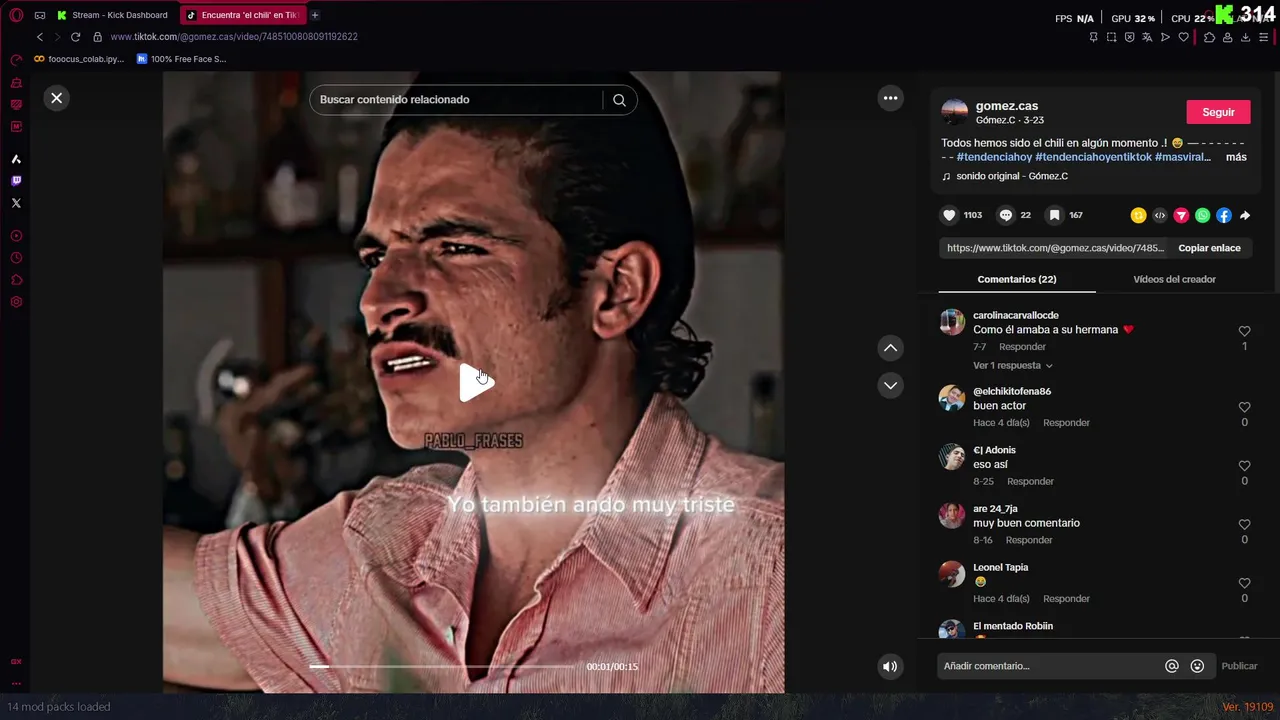Viewport: 1280px width, 720px height.
Task: Open History clock icon in sidebar
Action: 16,258
